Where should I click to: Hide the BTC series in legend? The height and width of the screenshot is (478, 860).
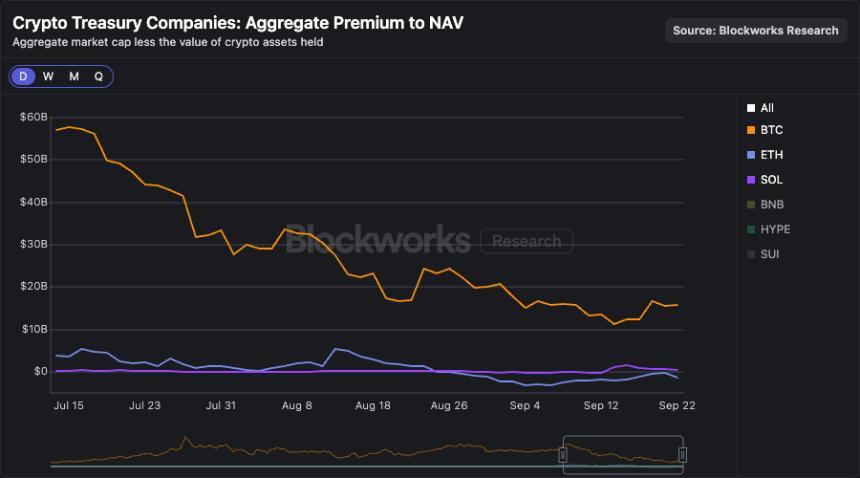[x=771, y=130]
